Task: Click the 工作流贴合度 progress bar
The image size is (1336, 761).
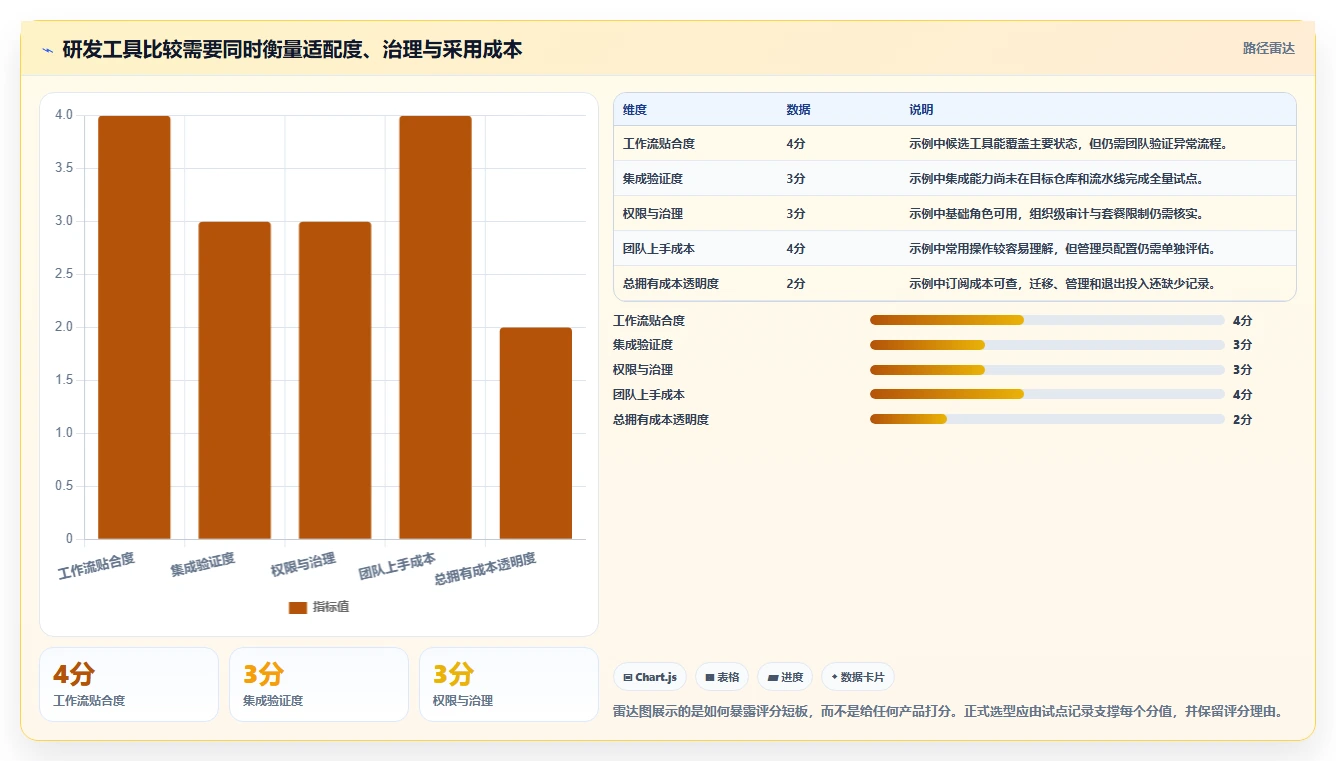Action: click(x=1047, y=320)
